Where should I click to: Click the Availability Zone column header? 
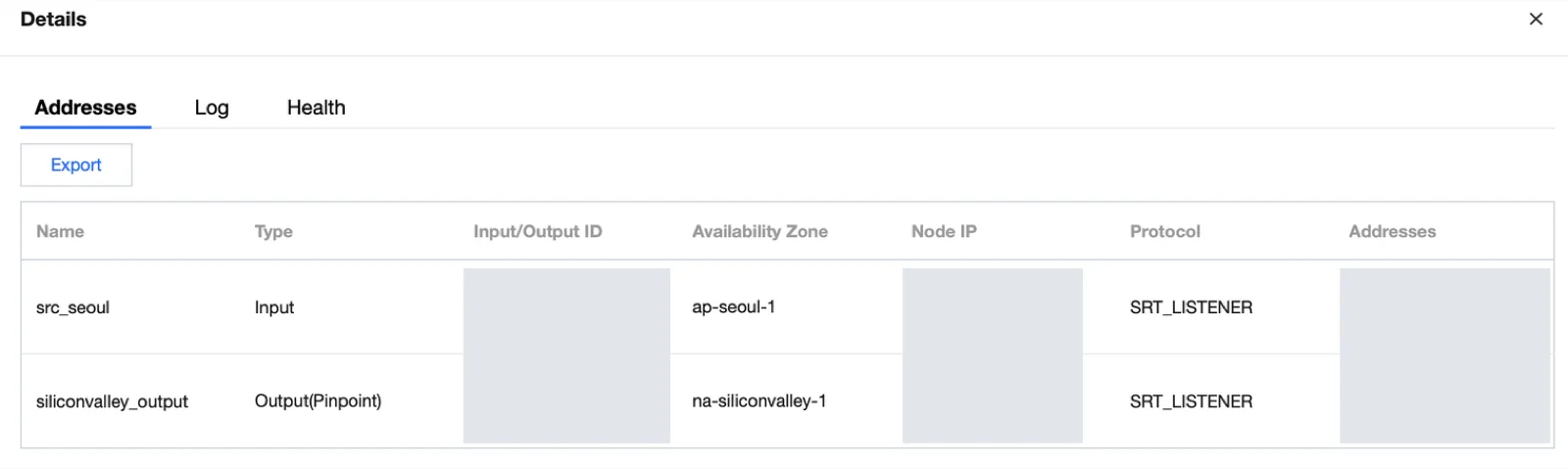click(x=759, y=231)
